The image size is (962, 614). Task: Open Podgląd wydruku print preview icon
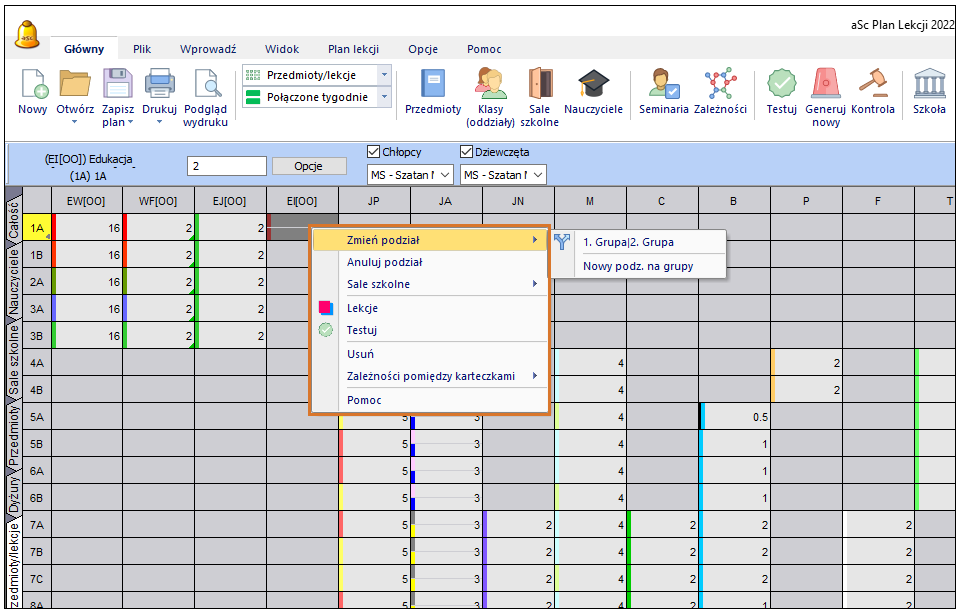point(206,83)
